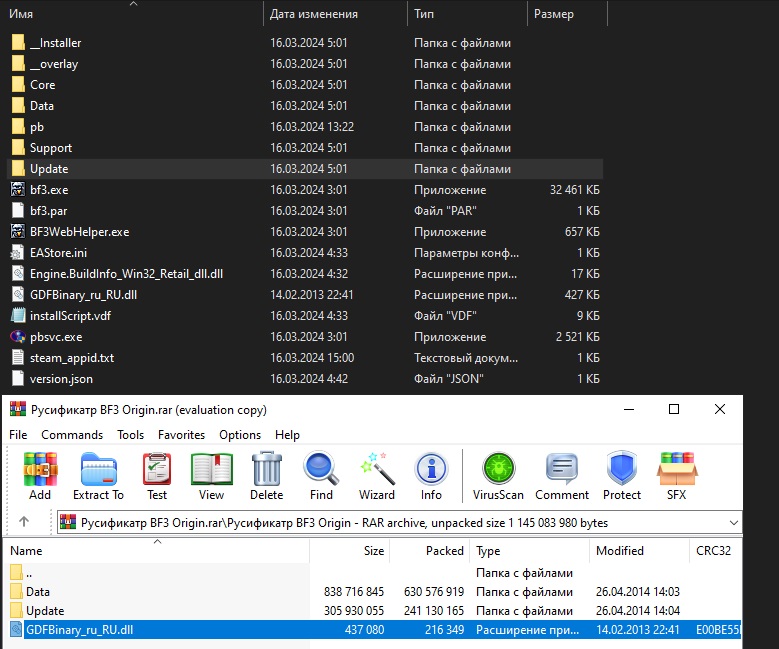Click the version.json file icon
The image size is (779, 649).
pyautogui.click(x=18, y=378)
